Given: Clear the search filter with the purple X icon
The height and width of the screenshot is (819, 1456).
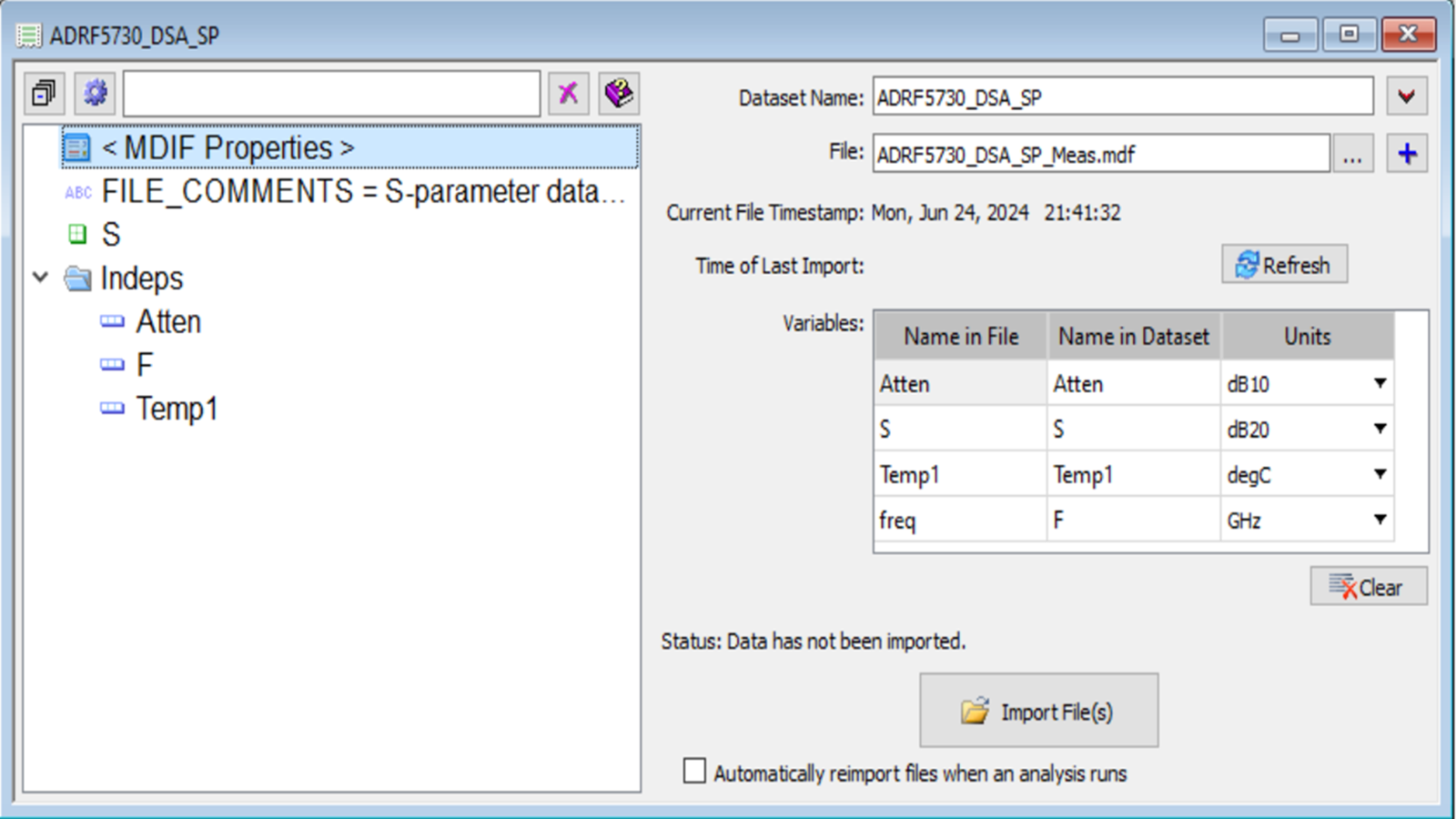Looking at the screenshot, I should [x=568, y=92].
